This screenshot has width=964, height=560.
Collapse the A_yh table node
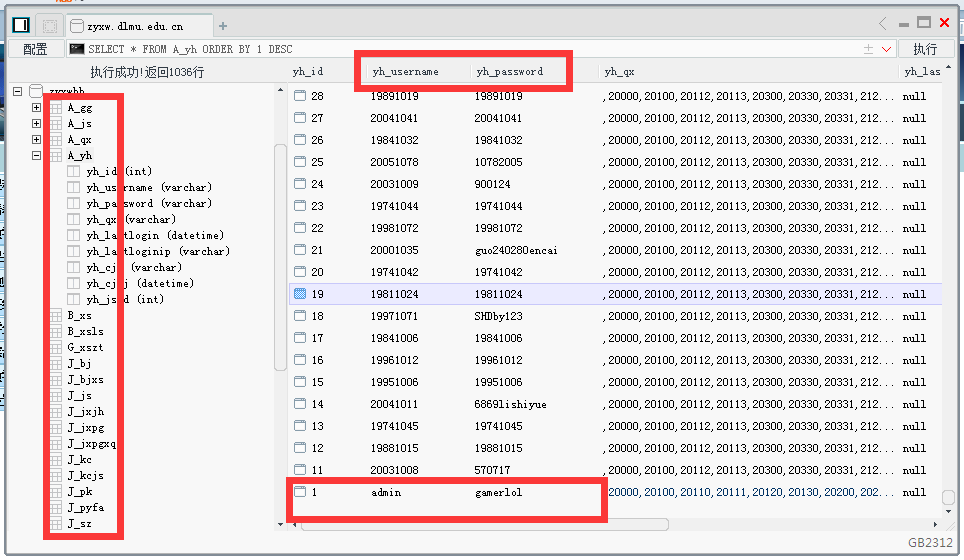coord(36,156)
